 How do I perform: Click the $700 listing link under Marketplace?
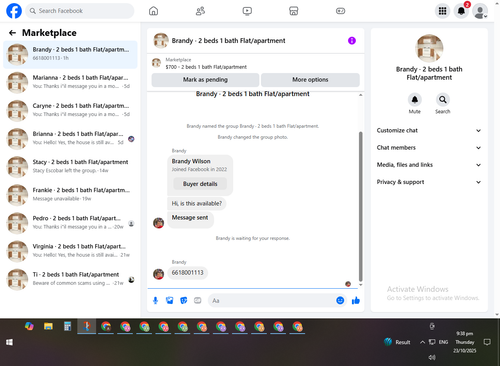click(206, 67)
